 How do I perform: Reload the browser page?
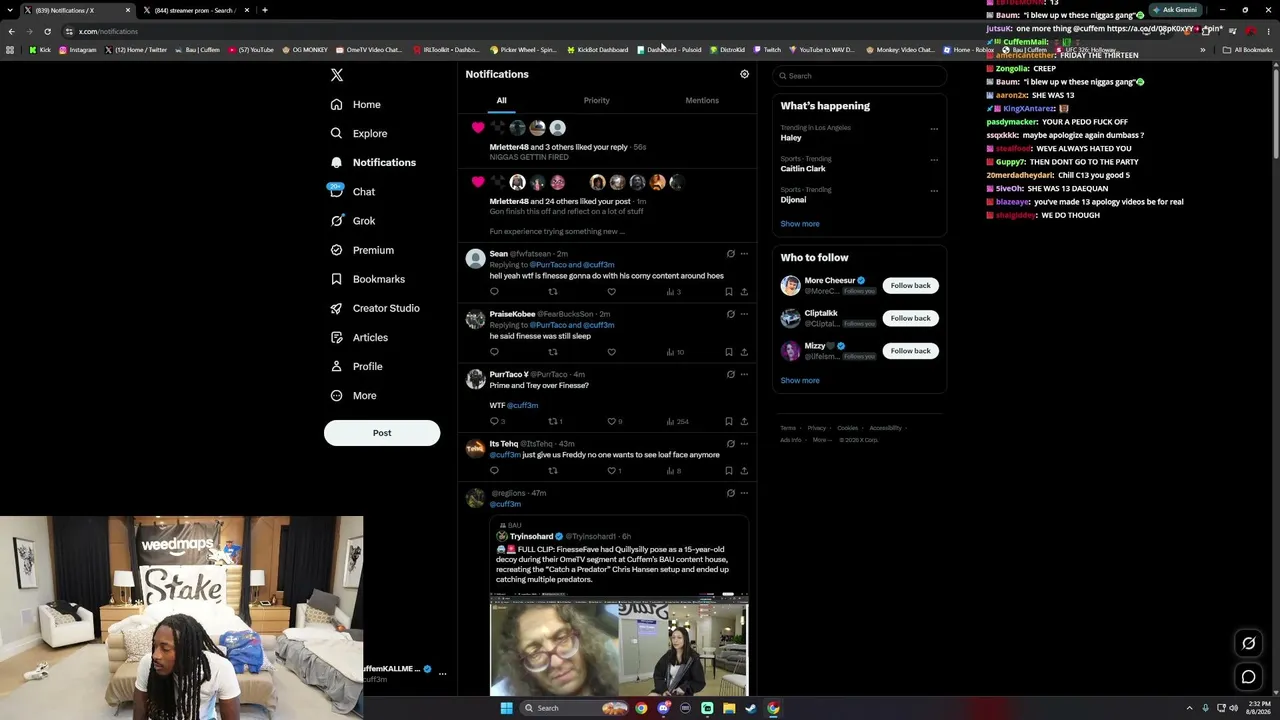click(47, 31)
